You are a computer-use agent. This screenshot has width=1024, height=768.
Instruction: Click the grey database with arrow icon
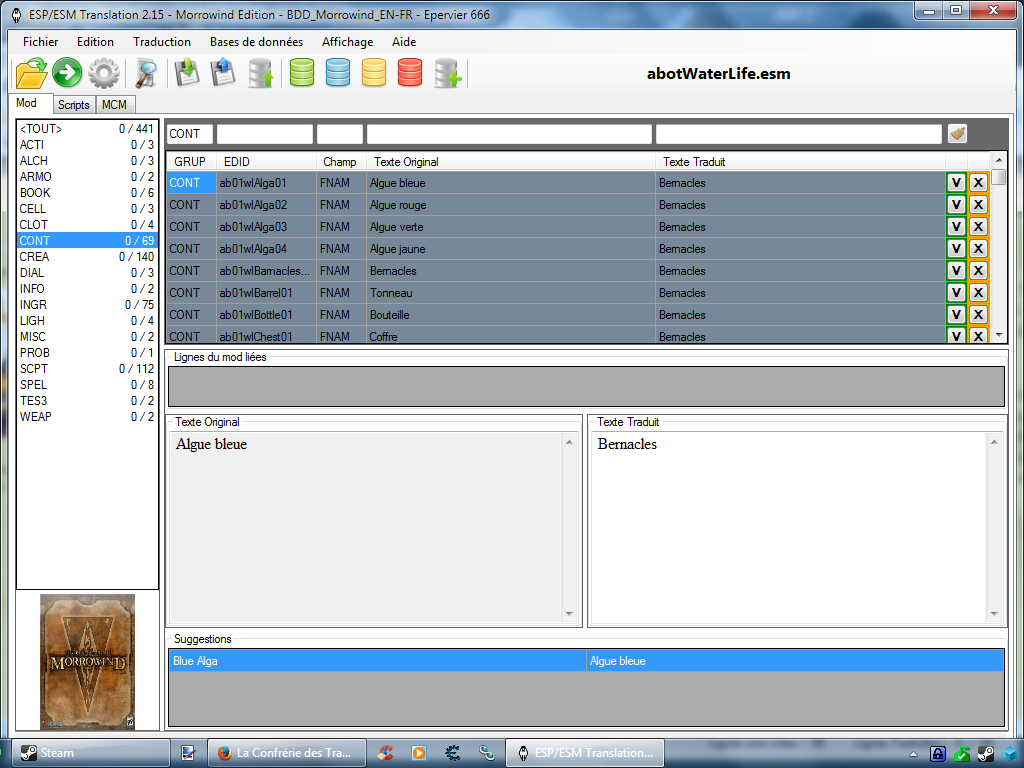point(261,72)
